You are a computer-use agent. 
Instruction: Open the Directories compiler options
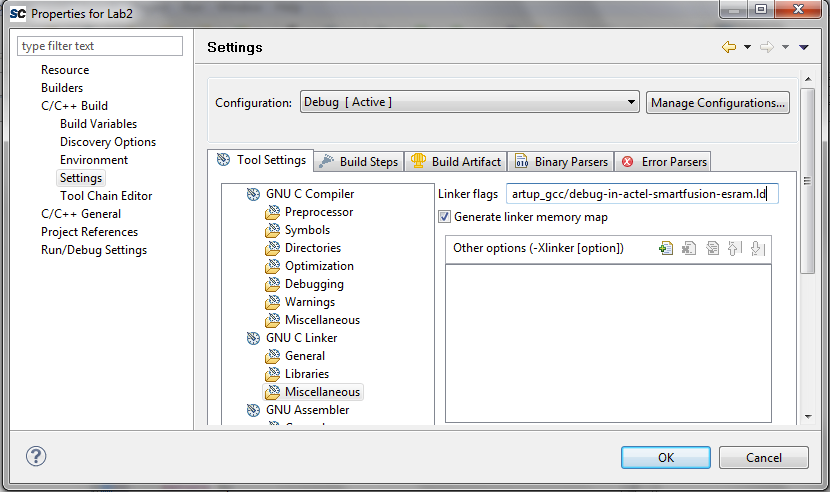(x=313, y=248)
